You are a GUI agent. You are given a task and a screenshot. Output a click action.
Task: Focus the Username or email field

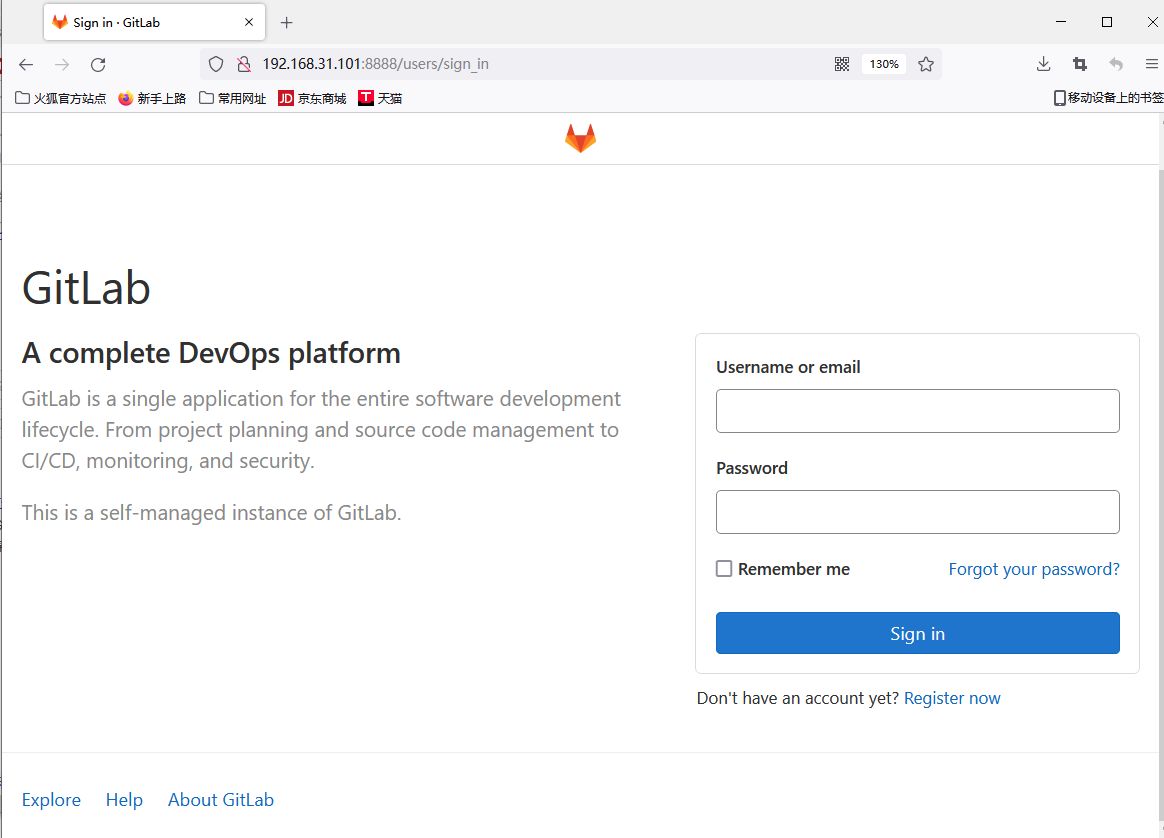(x=917, y=410)
